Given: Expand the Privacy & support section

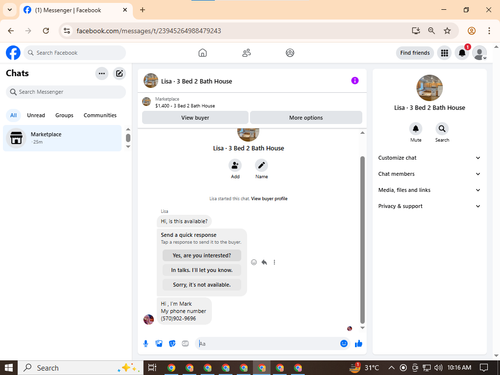Looking at the screenshot, I should click(429, 206).
